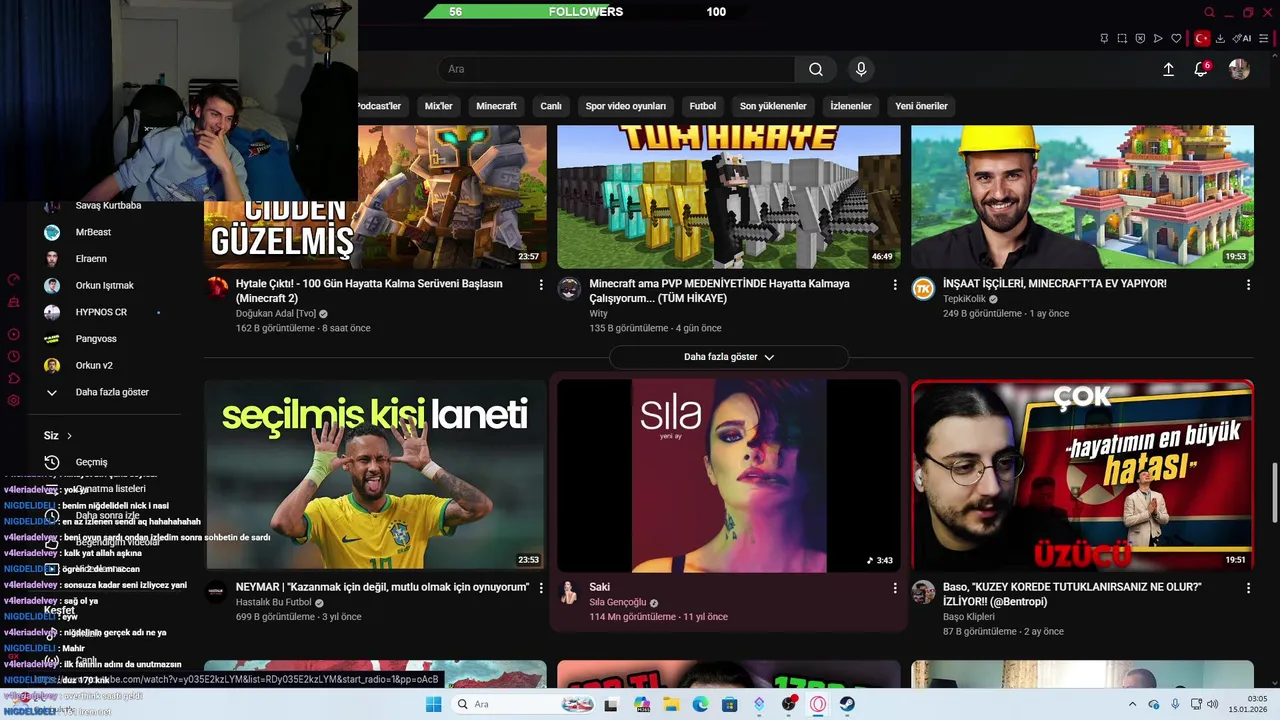Open options menu for Baso KUZEY KOREDE video
The image size is (1280, 720).
tap(1248, 588)
